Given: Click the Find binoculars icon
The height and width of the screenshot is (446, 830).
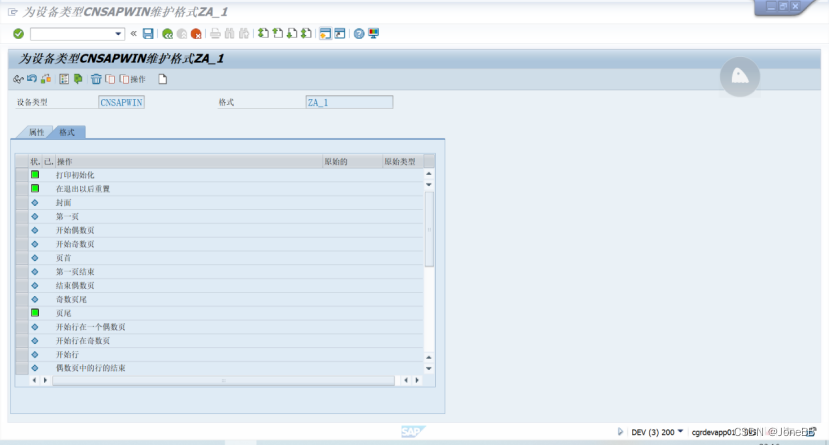Looking at the screenshot, I should pyautogui.click(x=229, y=34).
